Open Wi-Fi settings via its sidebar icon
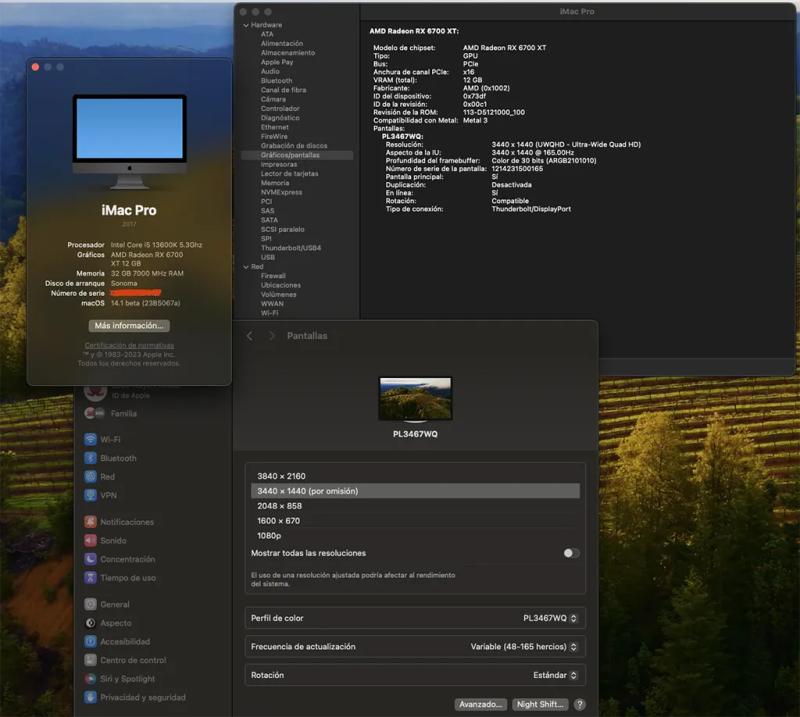This screenshot has height=717, width=800. (90, 439)
